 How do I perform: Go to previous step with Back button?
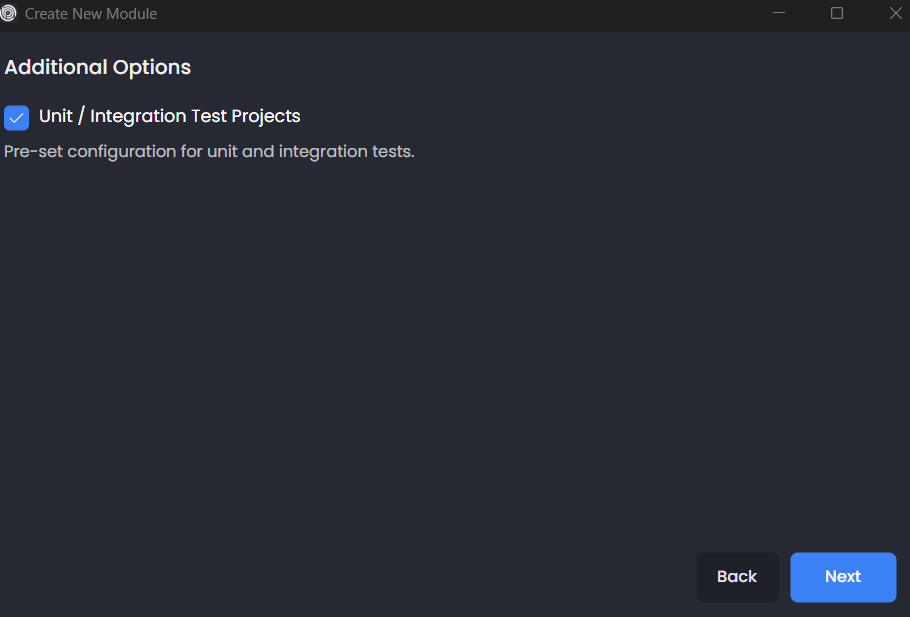click(x=737, y=577)
